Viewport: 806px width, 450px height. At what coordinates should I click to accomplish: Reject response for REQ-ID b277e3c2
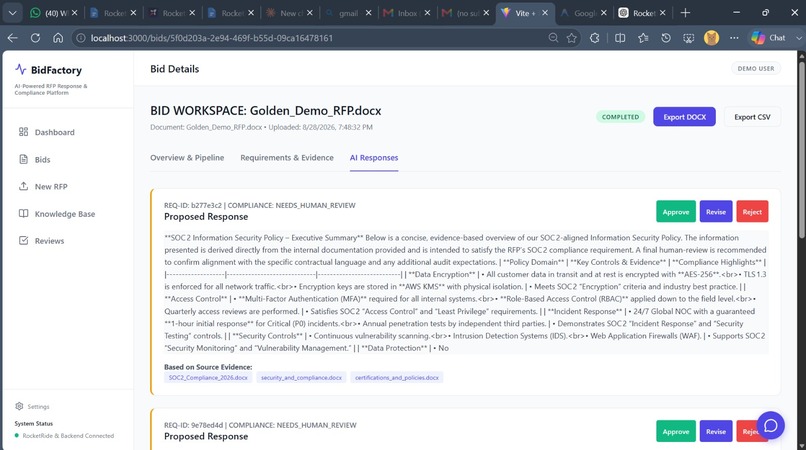(x=752, y=212)
